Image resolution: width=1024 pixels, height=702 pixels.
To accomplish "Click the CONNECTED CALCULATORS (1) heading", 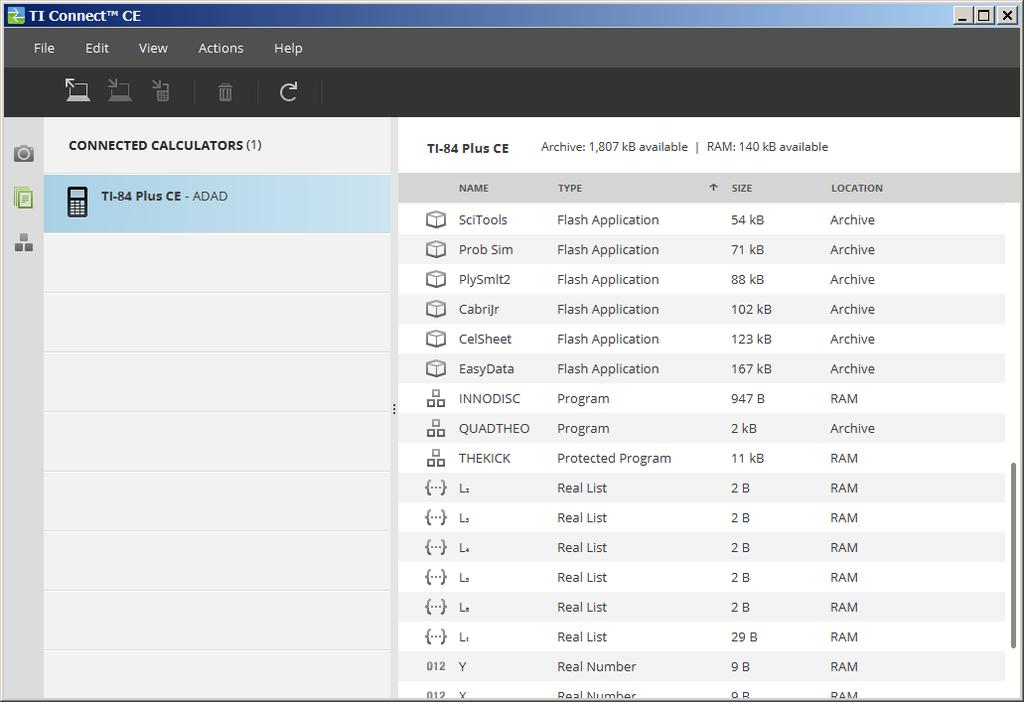I will 165,146.
